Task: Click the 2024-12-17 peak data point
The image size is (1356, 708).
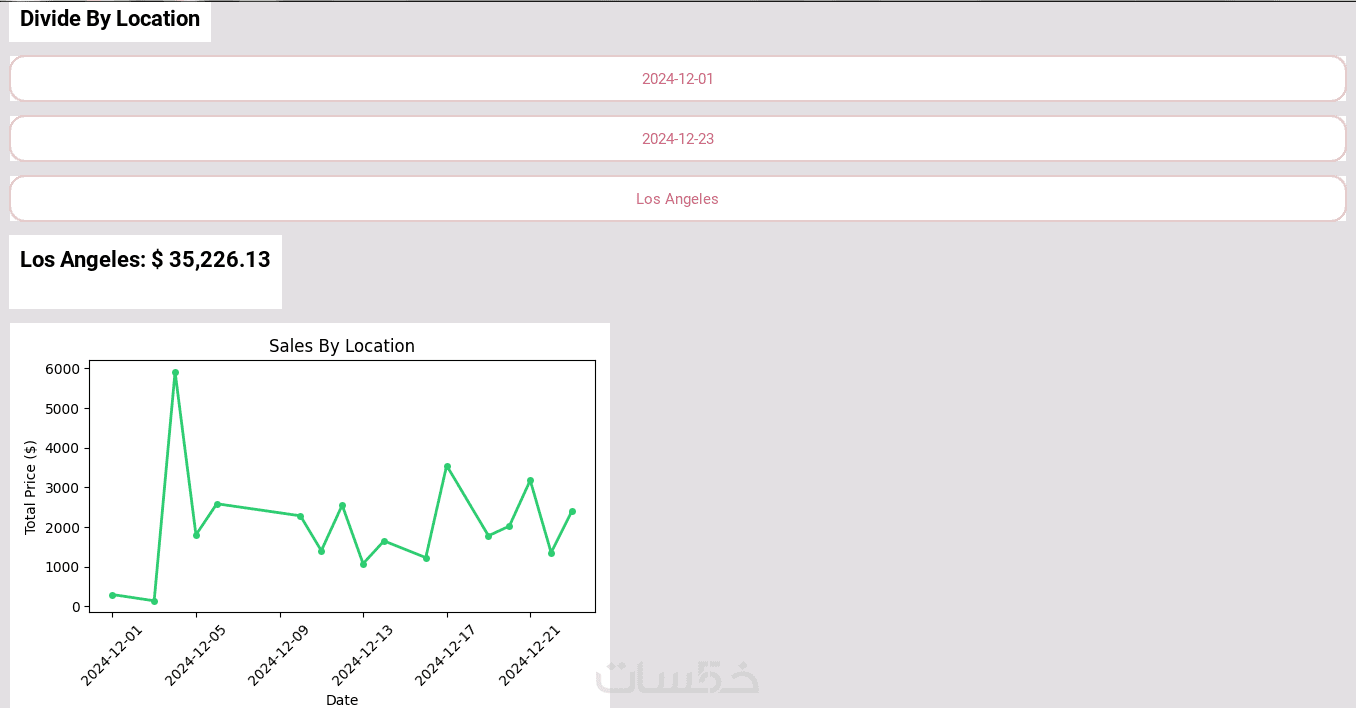Action: 447,466
